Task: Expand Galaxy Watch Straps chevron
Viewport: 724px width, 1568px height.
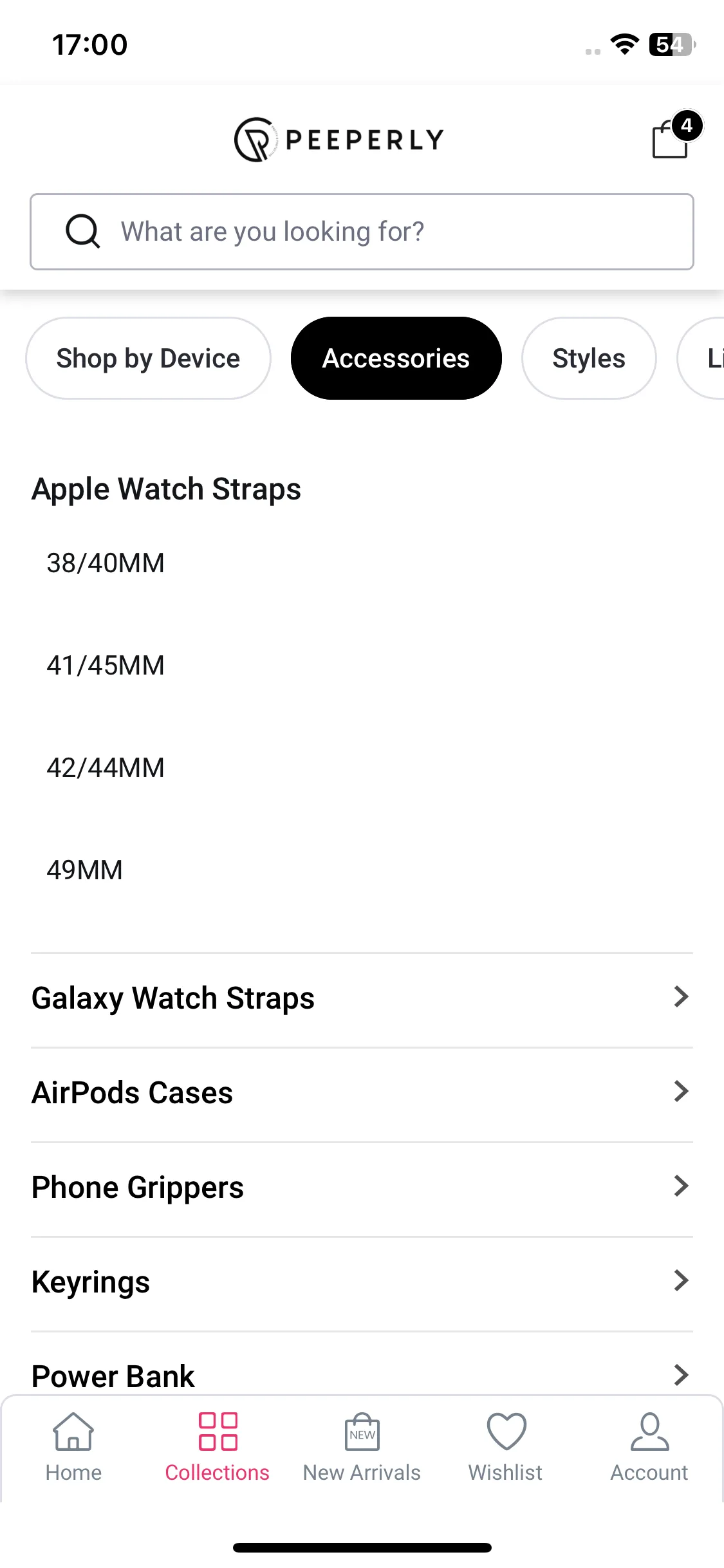Action: (x=681, y=996)
